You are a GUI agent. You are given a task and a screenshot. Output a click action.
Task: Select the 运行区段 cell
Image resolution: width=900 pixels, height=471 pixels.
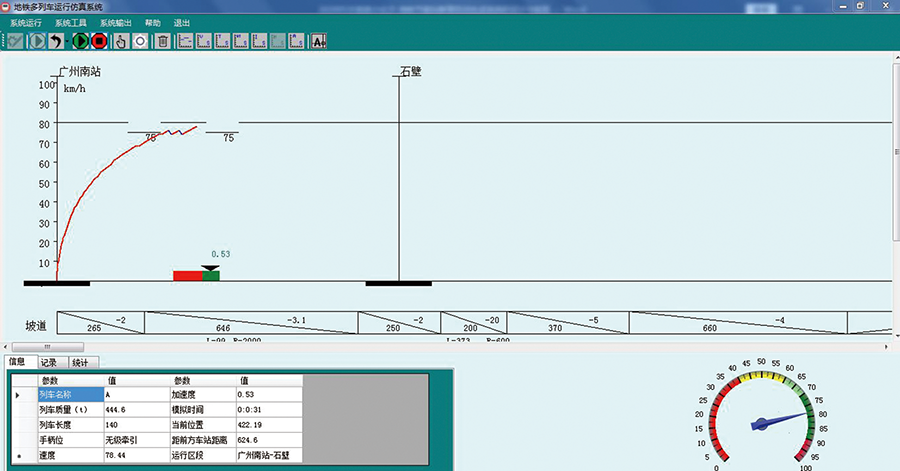203,455
